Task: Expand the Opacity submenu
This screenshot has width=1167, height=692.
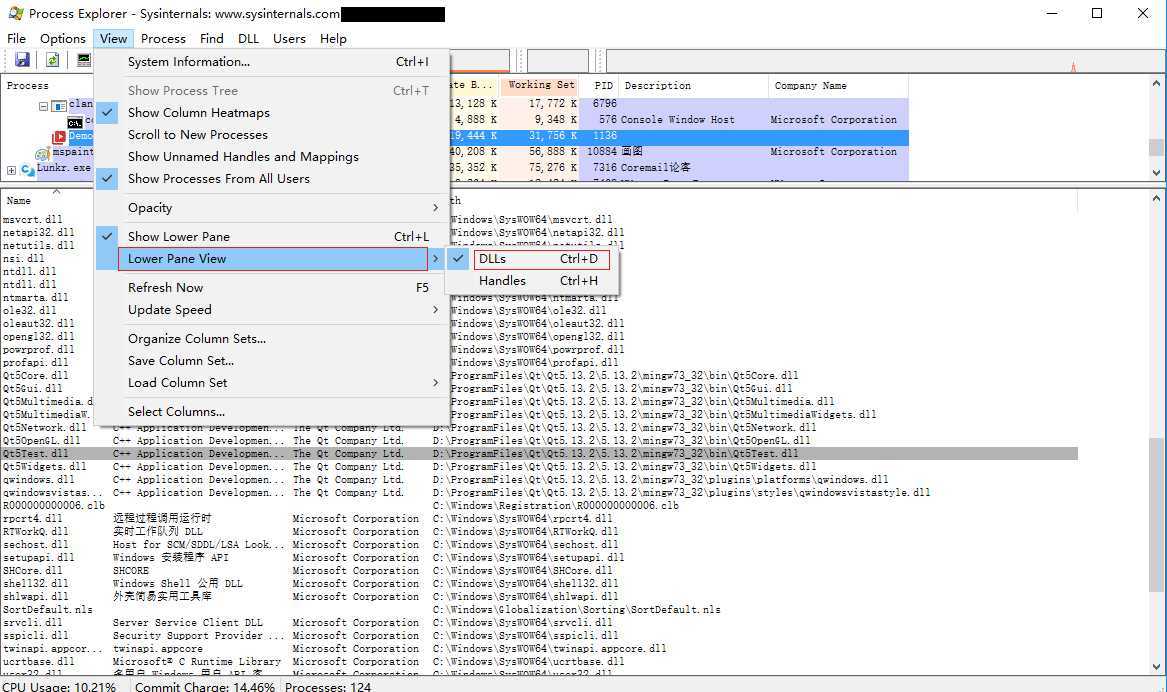Action: [272, 208]
